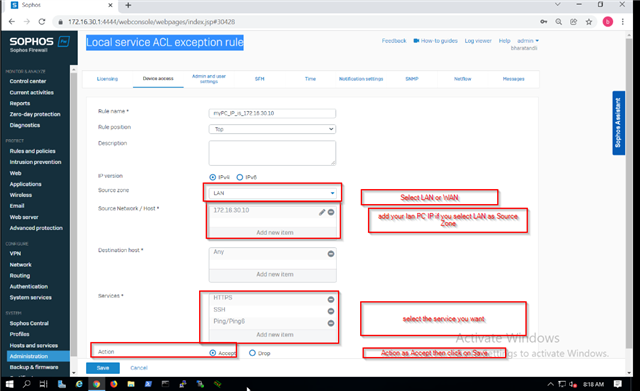
Task: Click the Description text area
Action: pyautogui.click(x=272, y=153)
